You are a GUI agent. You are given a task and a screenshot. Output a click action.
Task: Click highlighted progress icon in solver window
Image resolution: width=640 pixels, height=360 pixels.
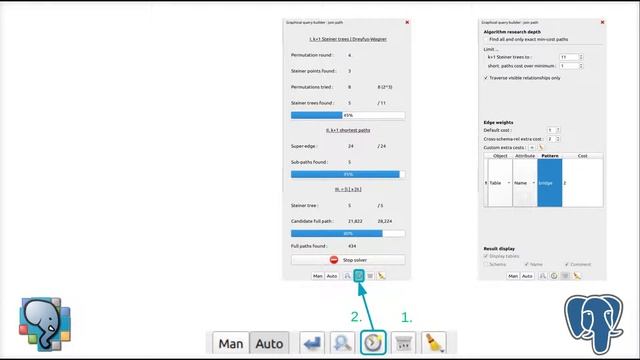click(359, 276)
